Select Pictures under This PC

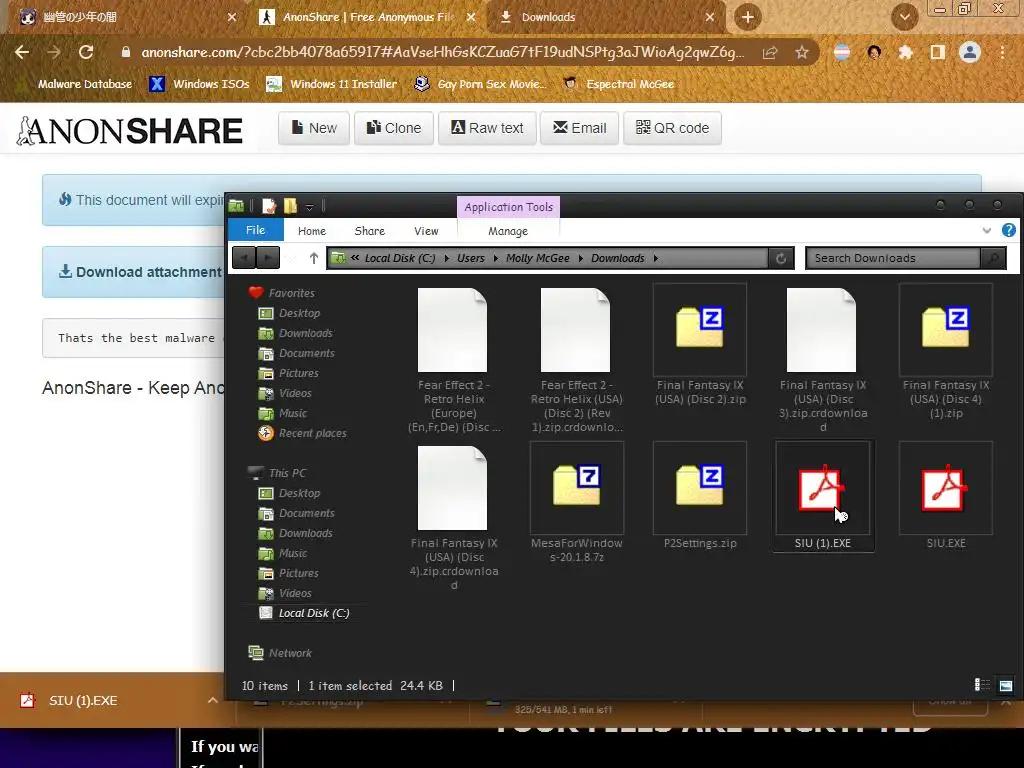pyautogui.click(x=289, y=573)
